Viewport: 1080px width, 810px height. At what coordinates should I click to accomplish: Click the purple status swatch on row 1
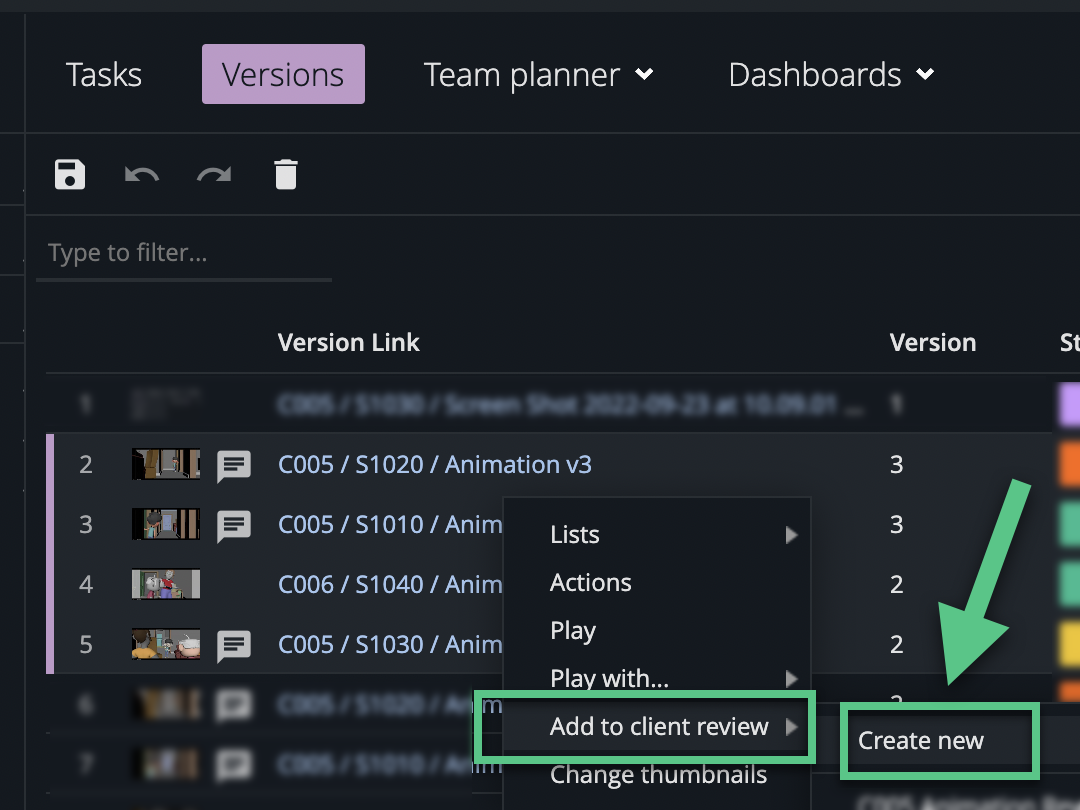tap(1069, 405)
